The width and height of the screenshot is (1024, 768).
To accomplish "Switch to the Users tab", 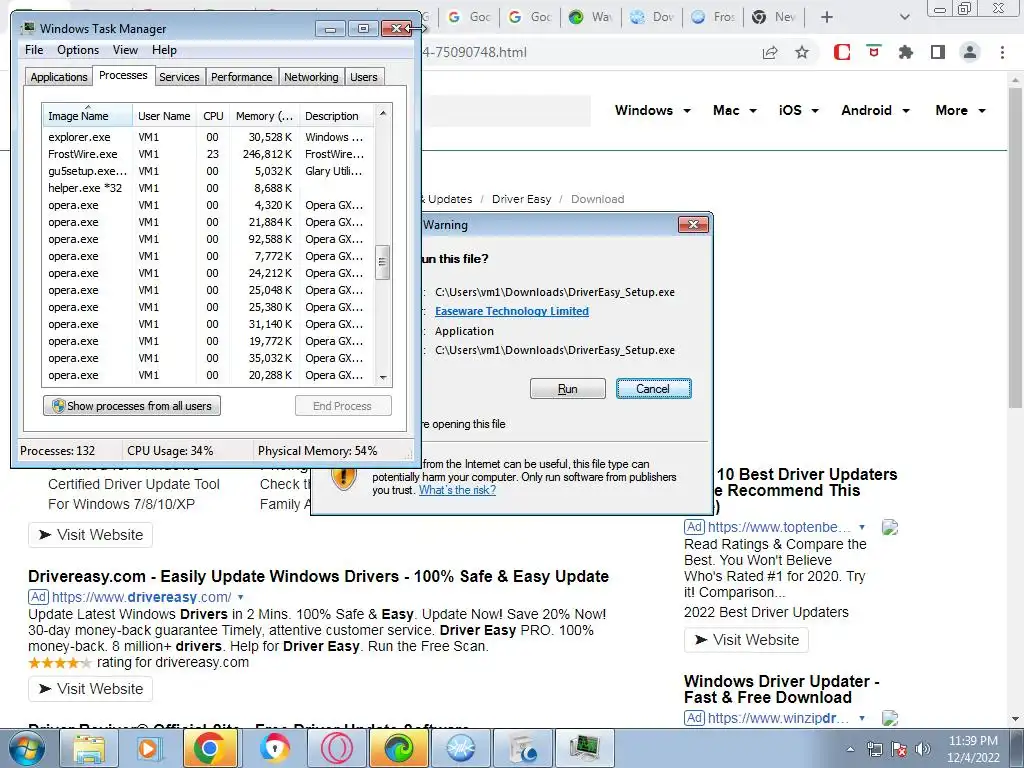I will [364, 77].
